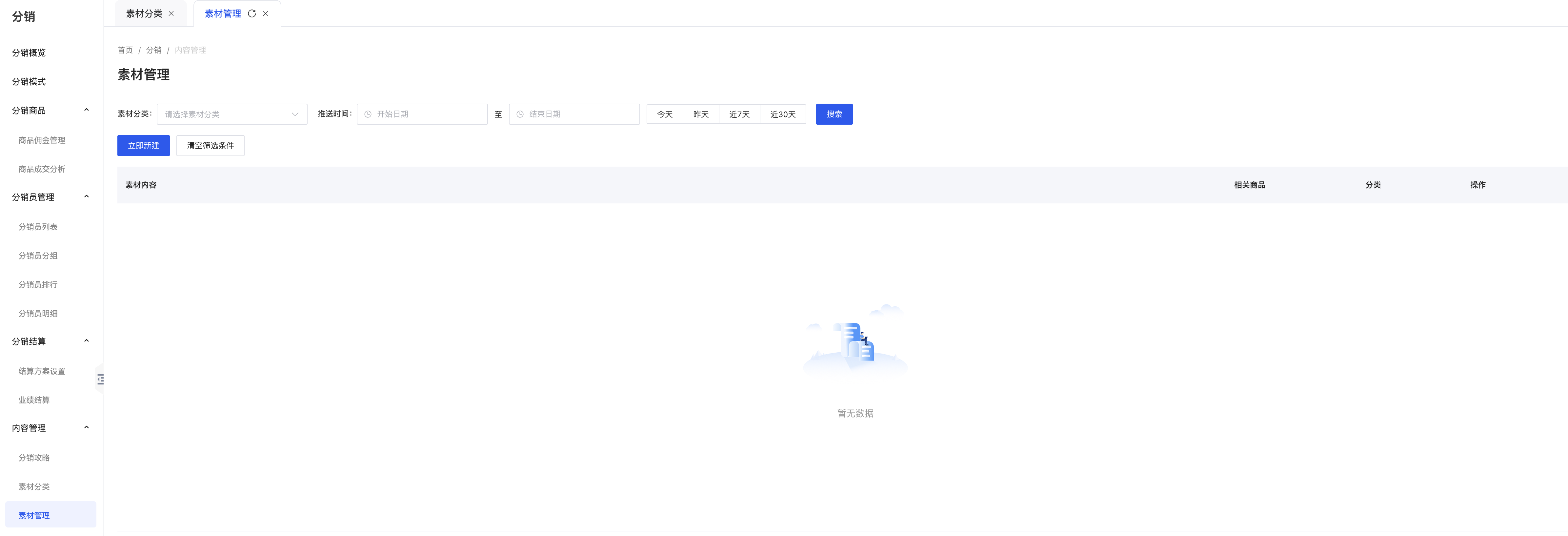Collapse the 分销商品 menu section
The image size is (1568, 536).
pyautogui.click(x=87, y=110)
